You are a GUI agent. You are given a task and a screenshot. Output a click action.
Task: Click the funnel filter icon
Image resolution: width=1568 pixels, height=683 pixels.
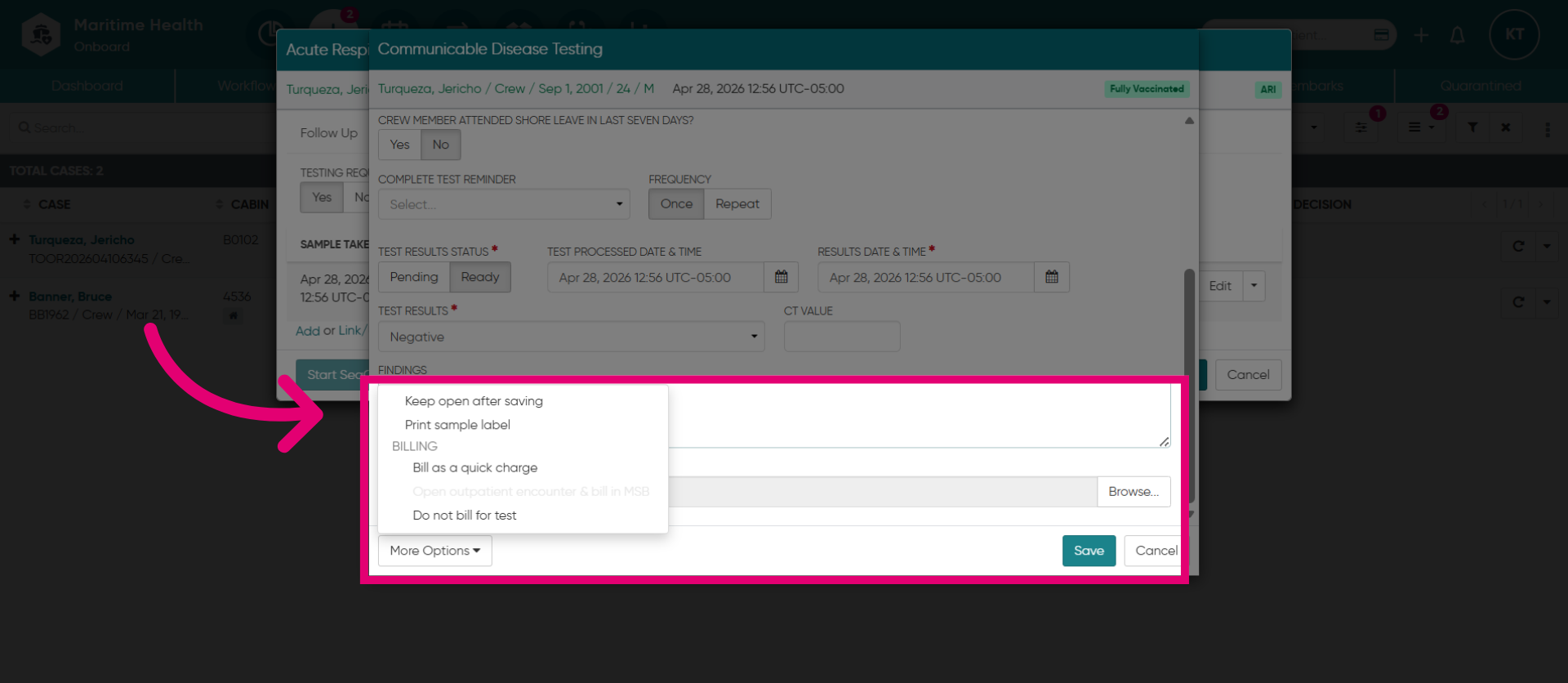[1472, 127]
